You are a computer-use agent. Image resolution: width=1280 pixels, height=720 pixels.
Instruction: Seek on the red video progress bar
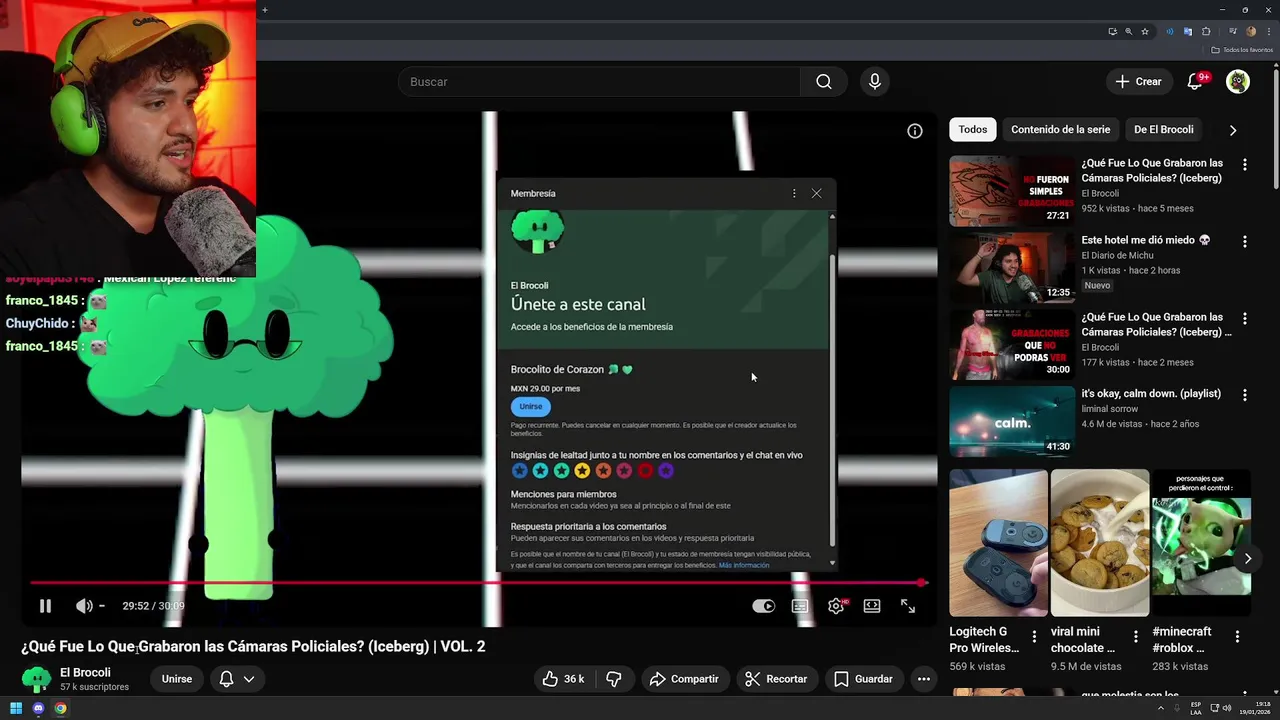point(478,582)
